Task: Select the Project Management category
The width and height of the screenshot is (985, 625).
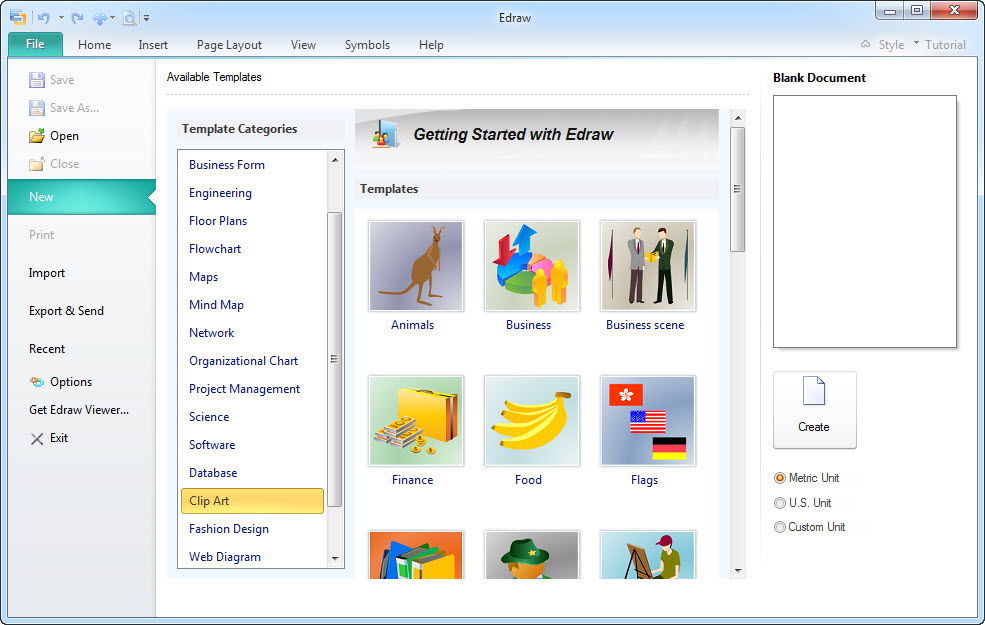Action: click(244, 389)
